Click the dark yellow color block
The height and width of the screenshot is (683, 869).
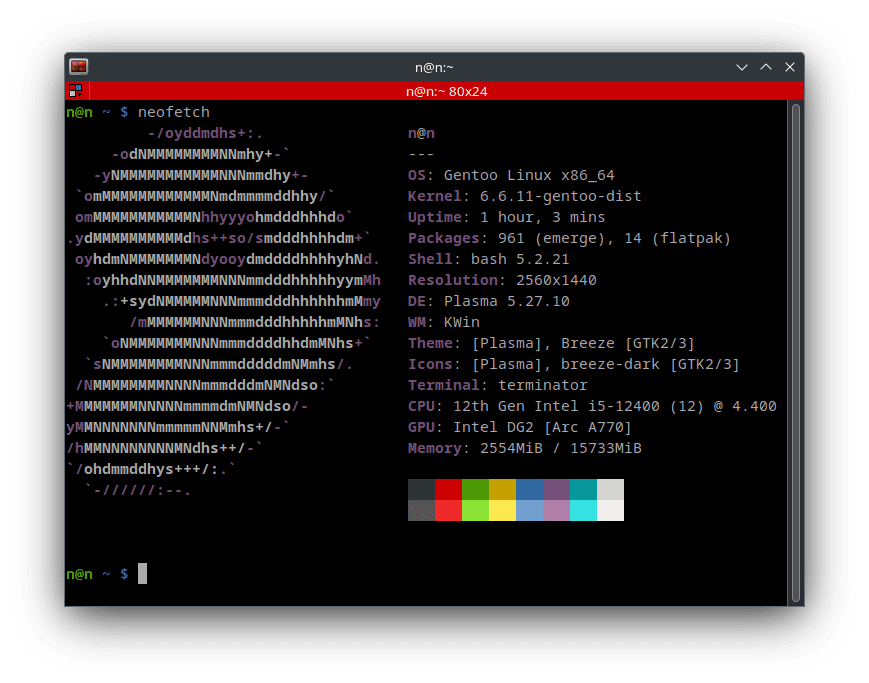click(503, 490)
